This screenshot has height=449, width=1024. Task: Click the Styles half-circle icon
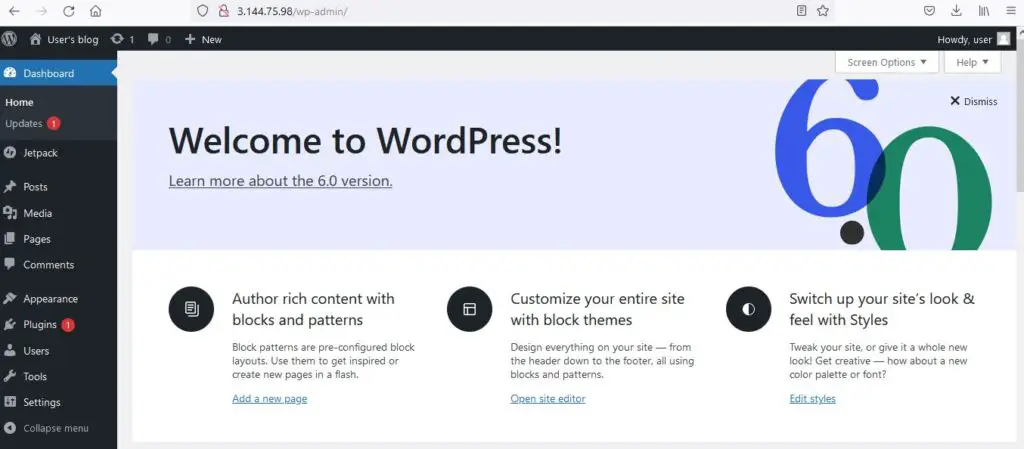[748, 309]
